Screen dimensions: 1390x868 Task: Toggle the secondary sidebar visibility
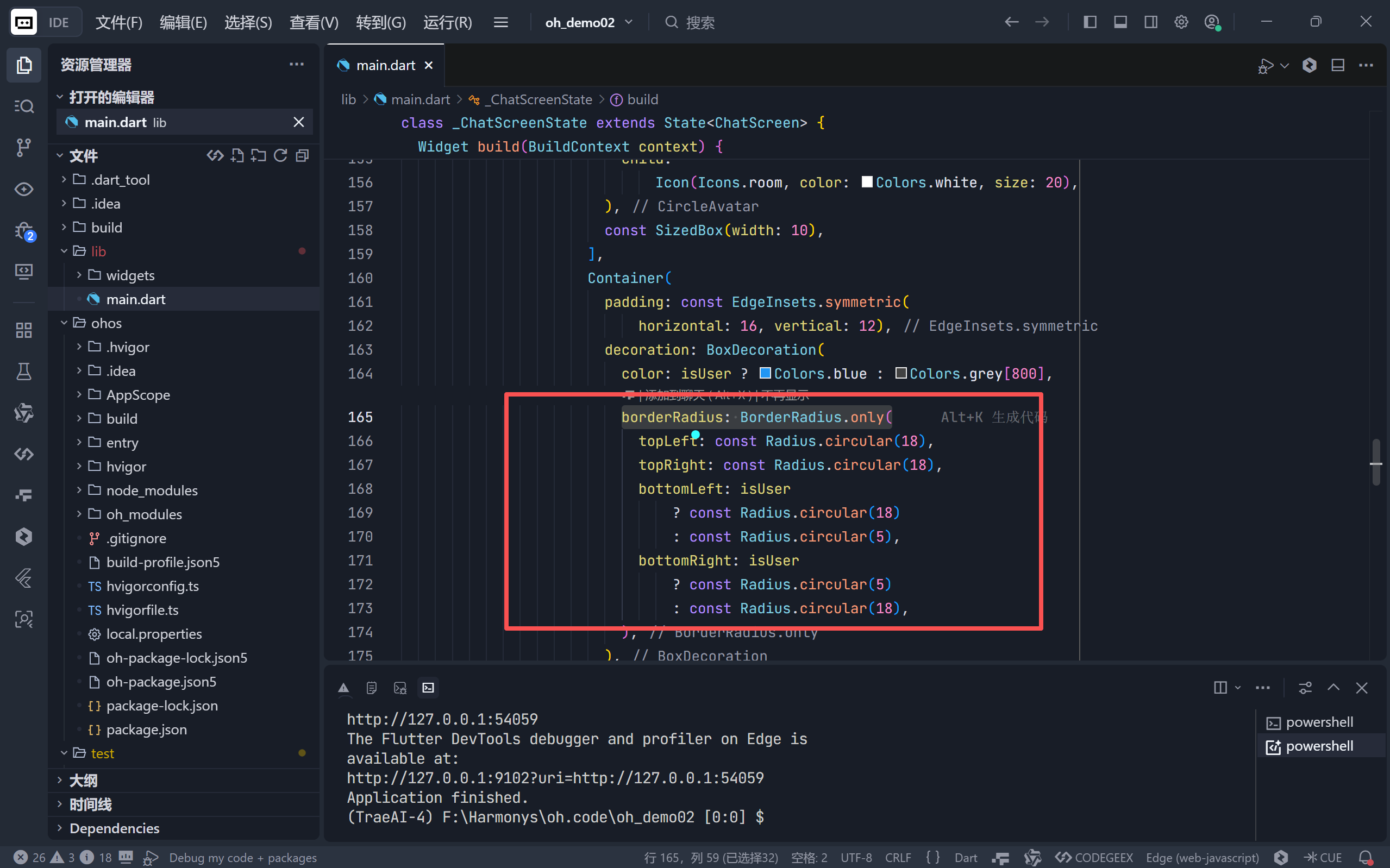point(1150,22)
